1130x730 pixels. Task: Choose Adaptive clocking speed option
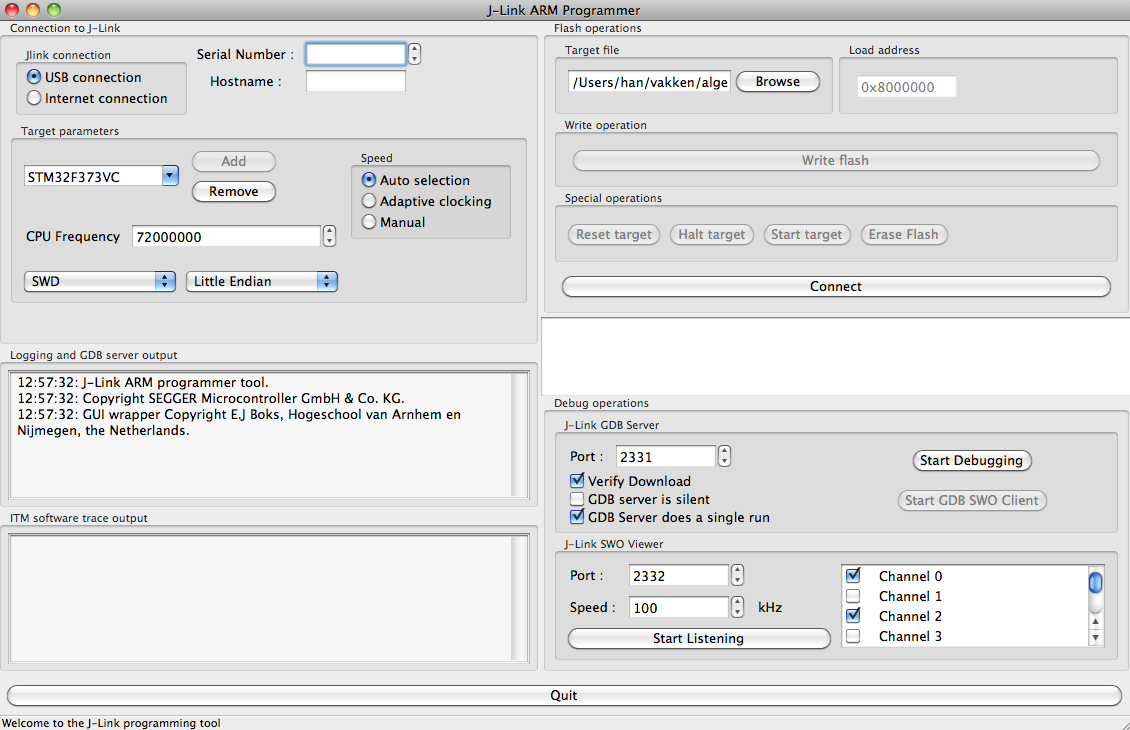[369, 200]
